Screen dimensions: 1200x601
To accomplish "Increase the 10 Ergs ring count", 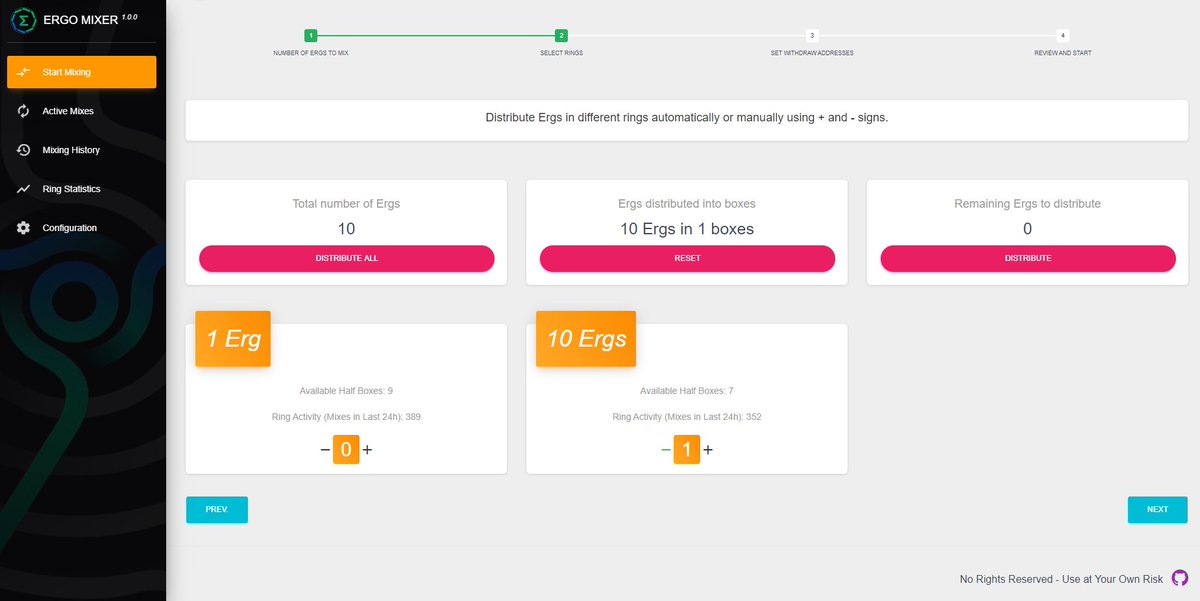I will [708, 450].
